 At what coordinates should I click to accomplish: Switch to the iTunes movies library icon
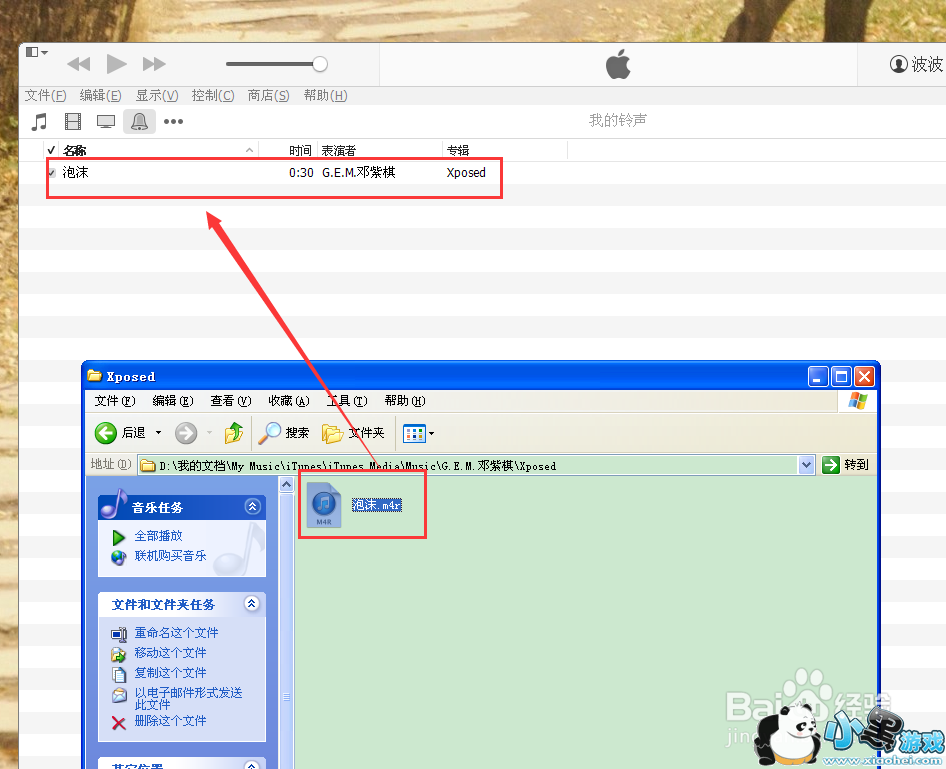click(73, 122)
